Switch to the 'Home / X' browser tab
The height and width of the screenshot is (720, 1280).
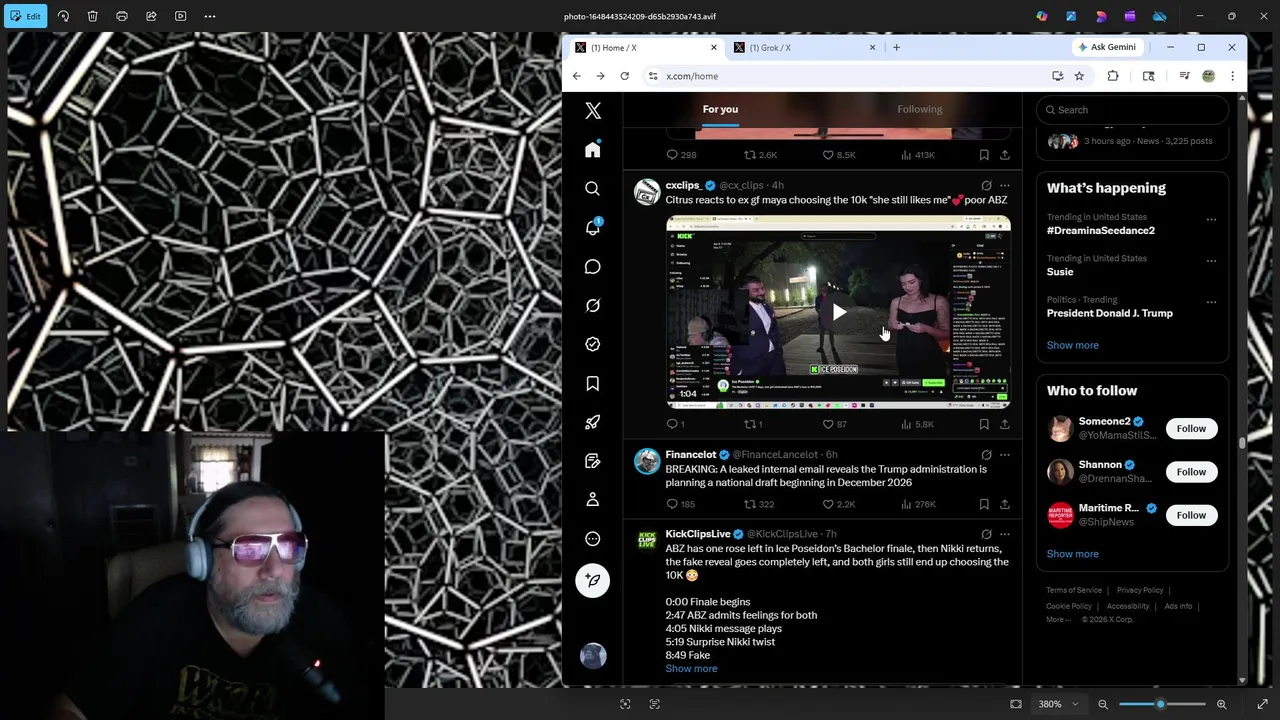click(646, 47)
